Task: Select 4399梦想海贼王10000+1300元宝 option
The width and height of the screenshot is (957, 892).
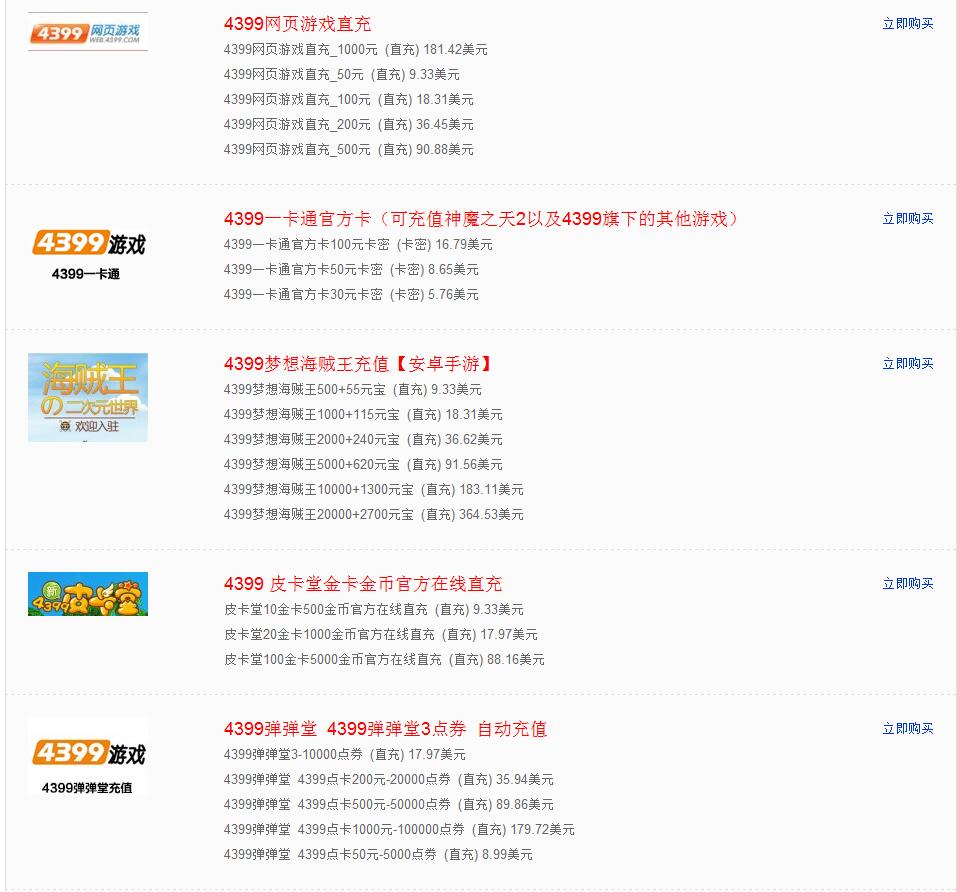Action: click(374, 489)
